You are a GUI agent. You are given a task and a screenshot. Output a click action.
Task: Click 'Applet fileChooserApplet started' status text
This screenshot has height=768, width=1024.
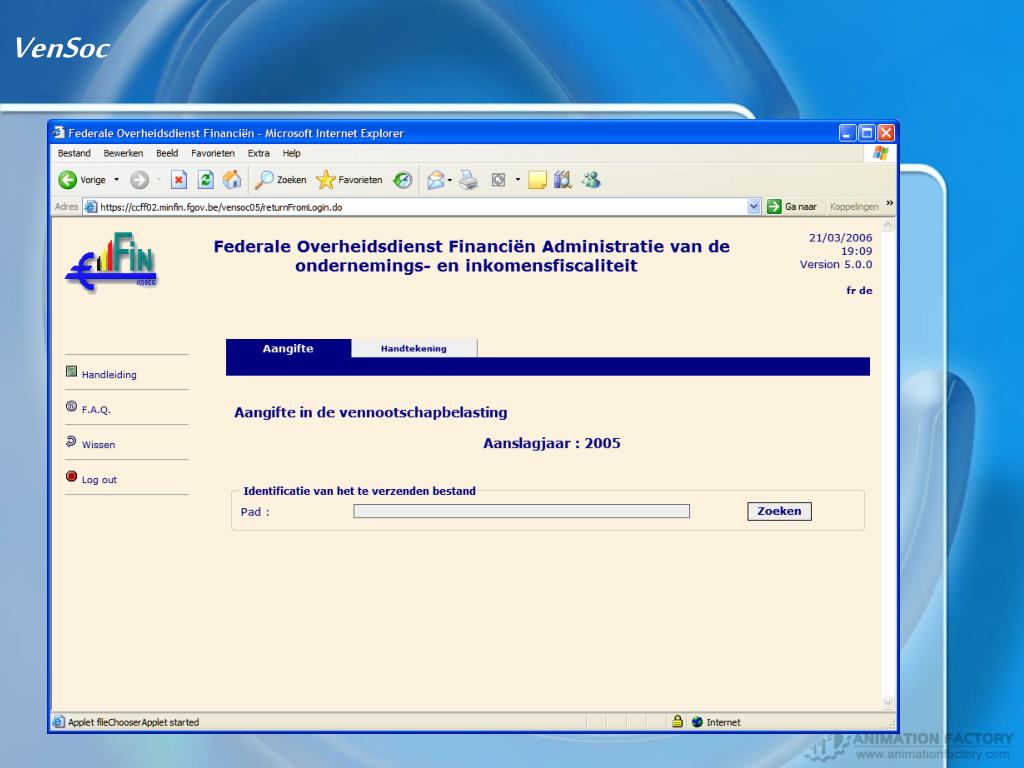(x=133, y=722)
